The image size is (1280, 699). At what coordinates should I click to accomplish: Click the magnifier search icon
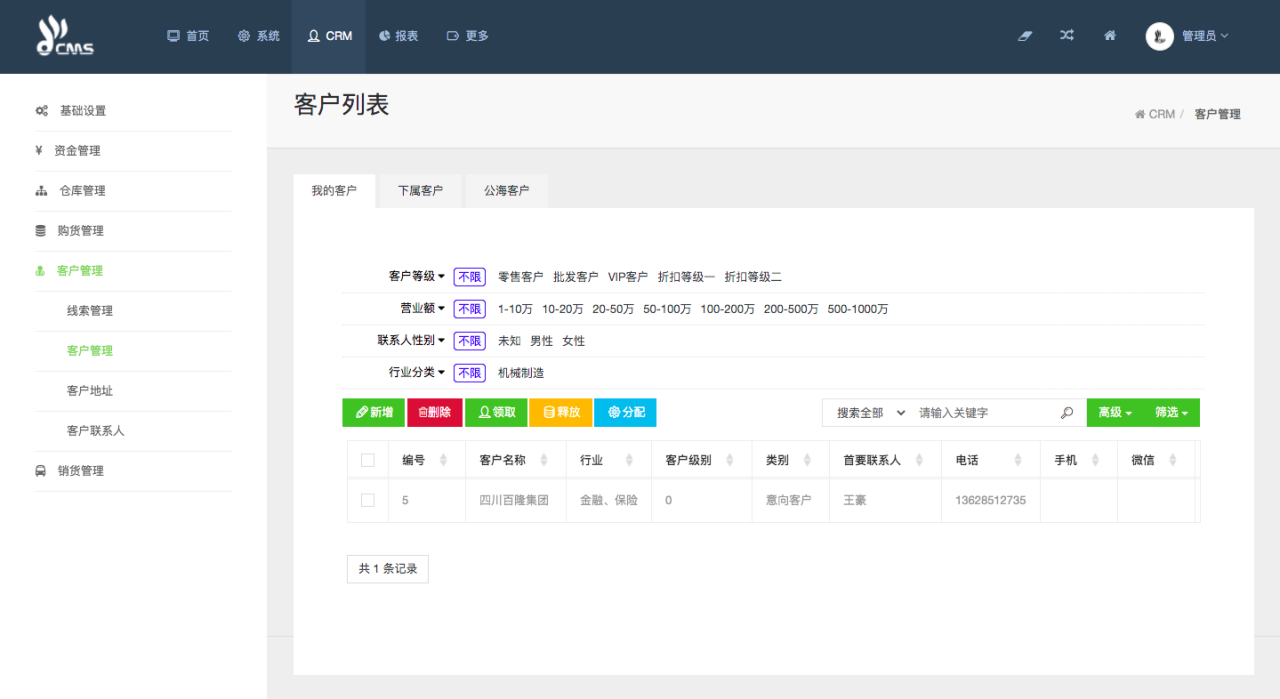point(1067,413)
